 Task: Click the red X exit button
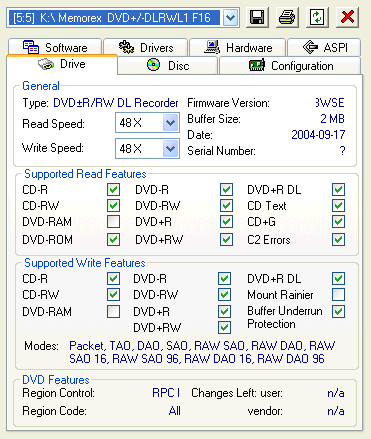347,17
